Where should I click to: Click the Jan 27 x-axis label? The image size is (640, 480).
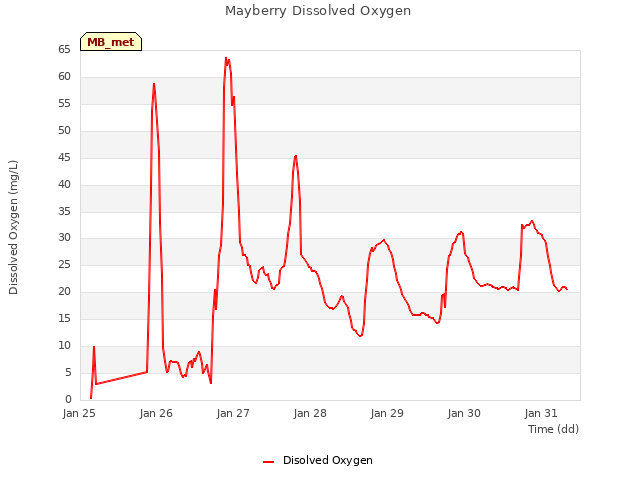233,413
